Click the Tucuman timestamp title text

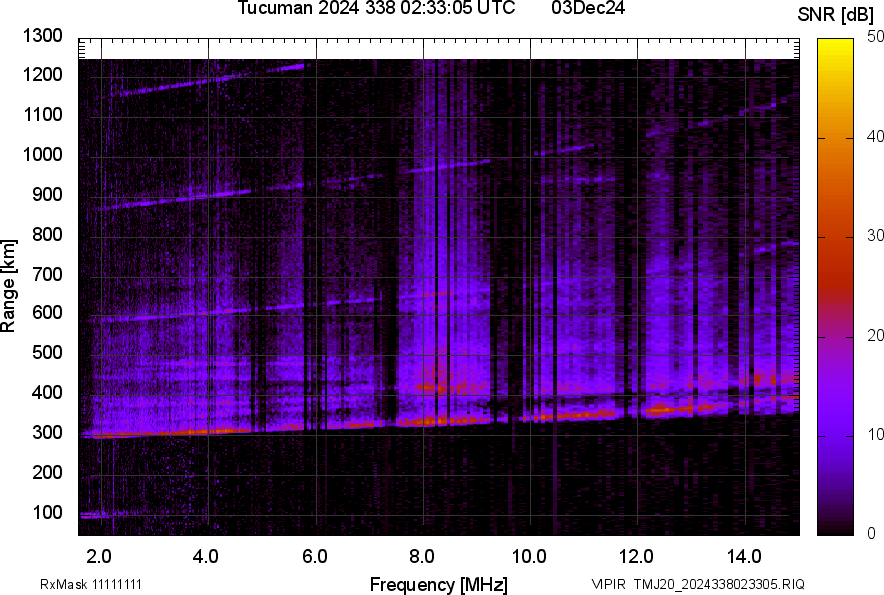376,9
